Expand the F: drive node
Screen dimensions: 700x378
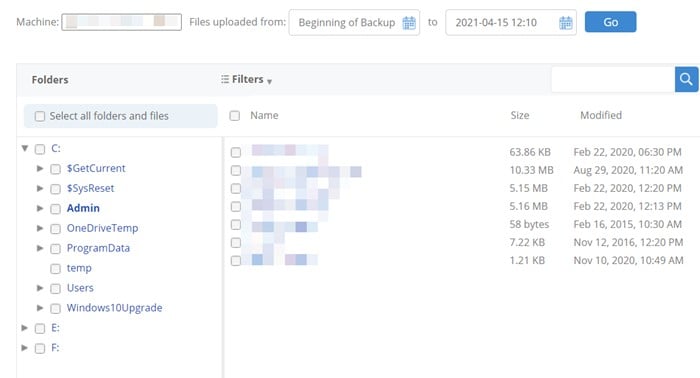[25, 348]
